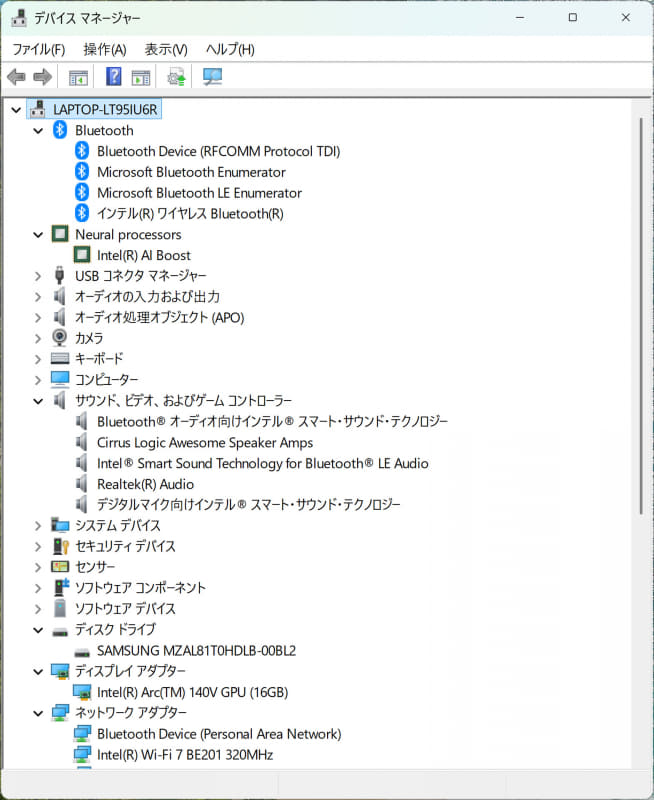Open the 表示(V) menu
Screen dimensions: 654x800
pos(166,49)
